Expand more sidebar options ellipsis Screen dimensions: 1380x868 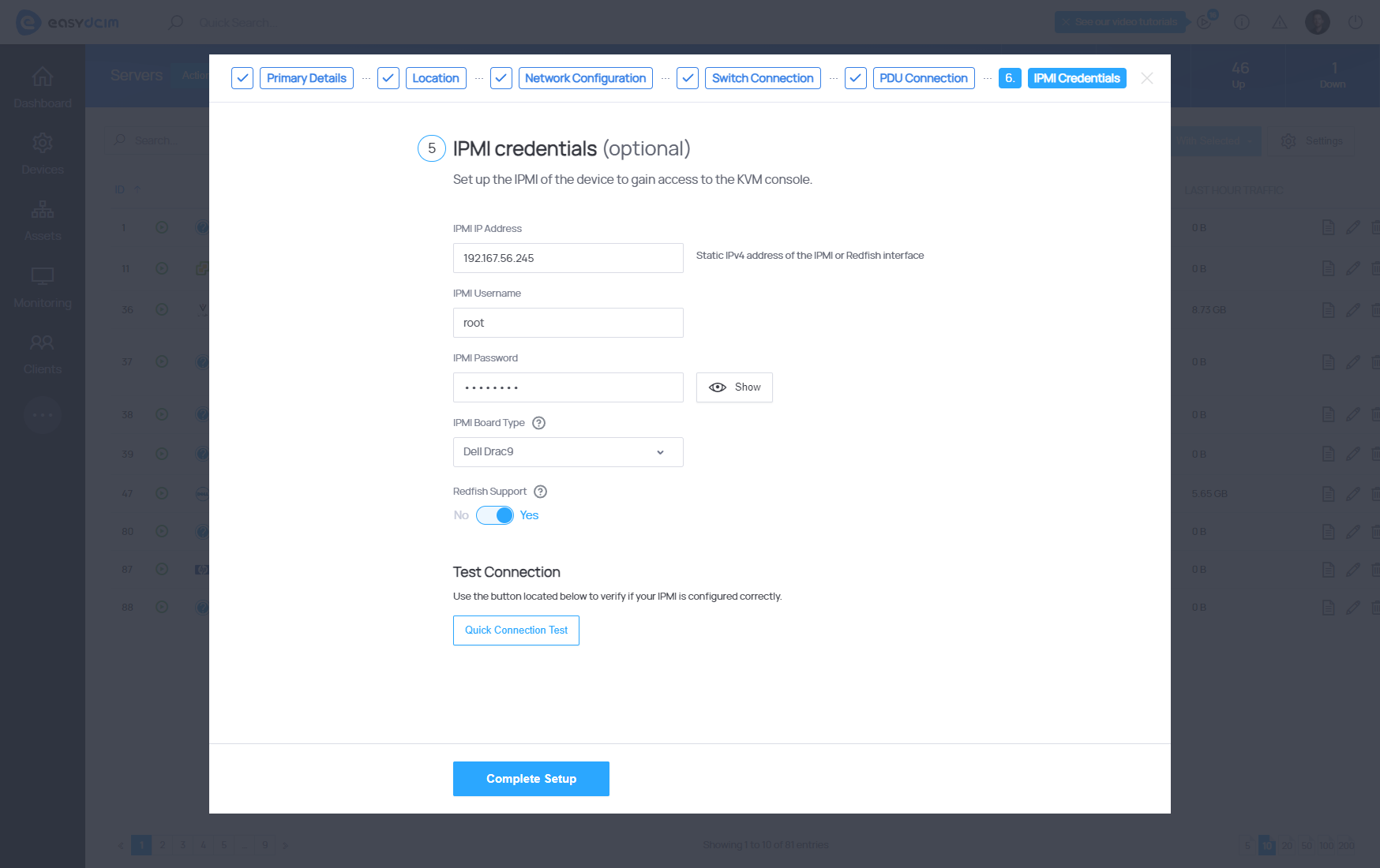43,415
